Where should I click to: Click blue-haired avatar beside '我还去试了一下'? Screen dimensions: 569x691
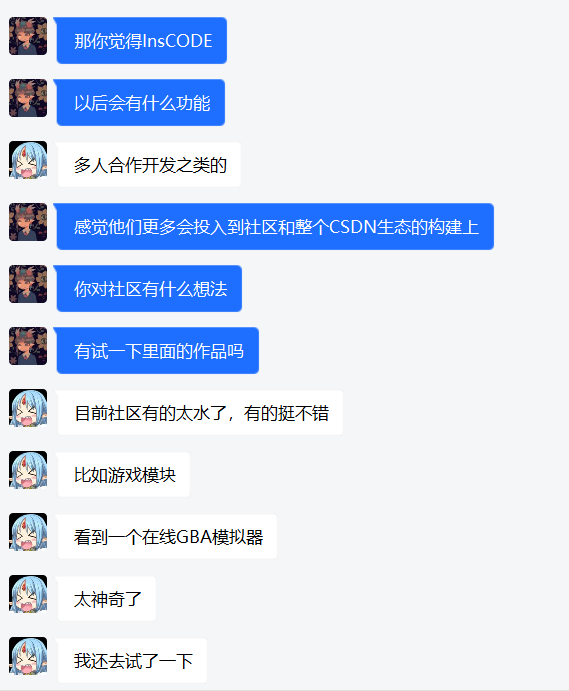tap(28, 656)
